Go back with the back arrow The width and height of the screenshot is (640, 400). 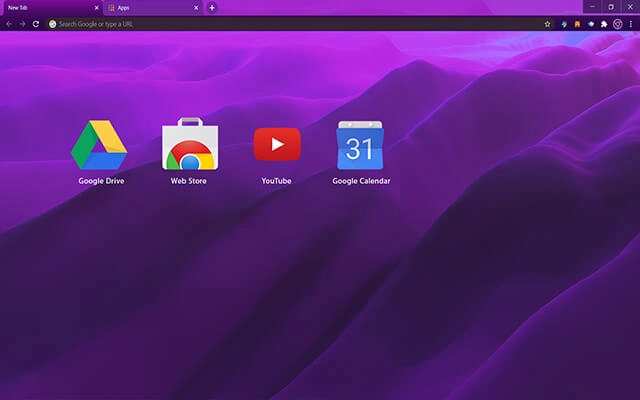click(9, 24)
